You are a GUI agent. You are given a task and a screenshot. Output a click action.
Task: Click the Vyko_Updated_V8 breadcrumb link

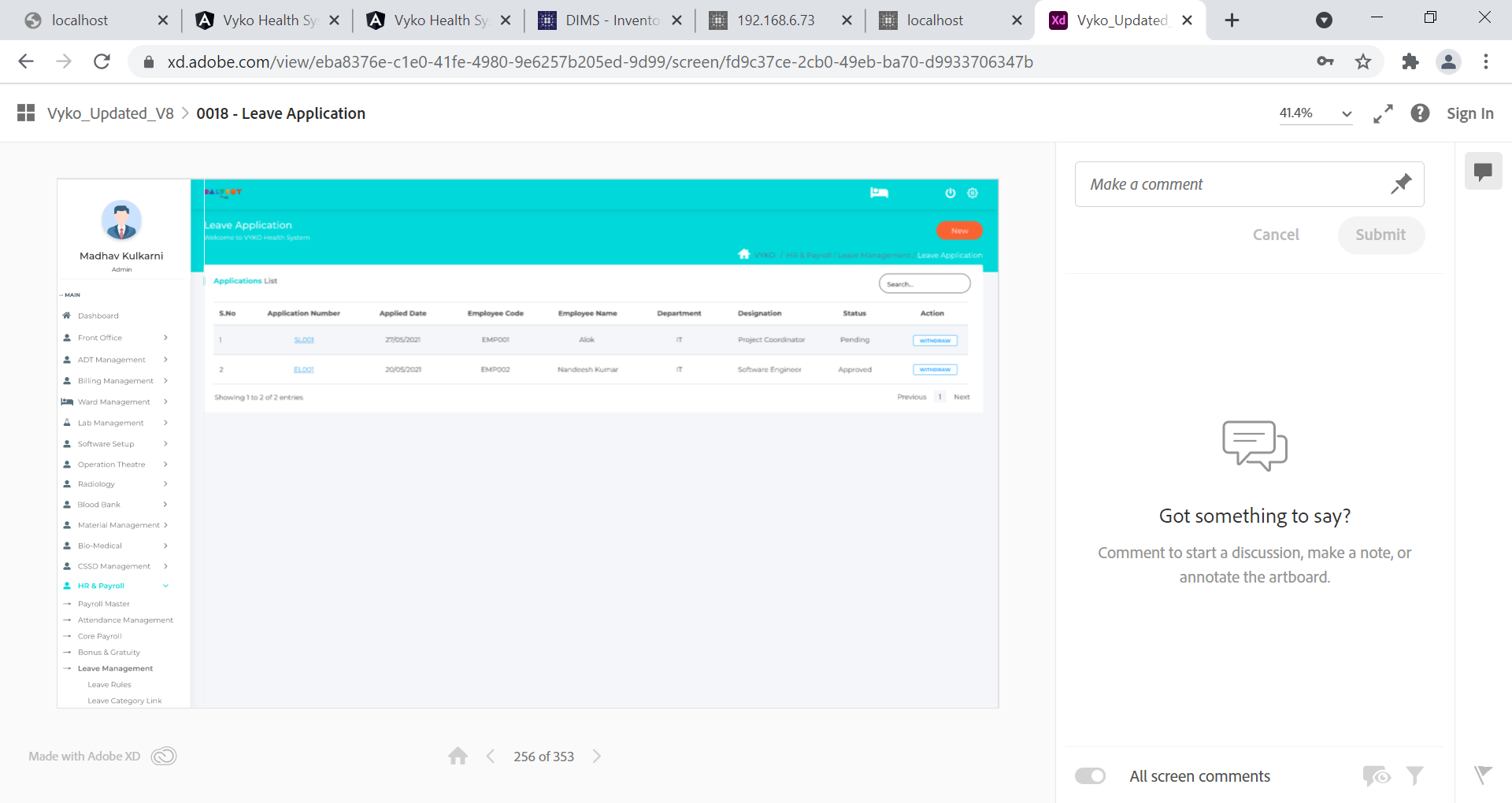(110, 113)
